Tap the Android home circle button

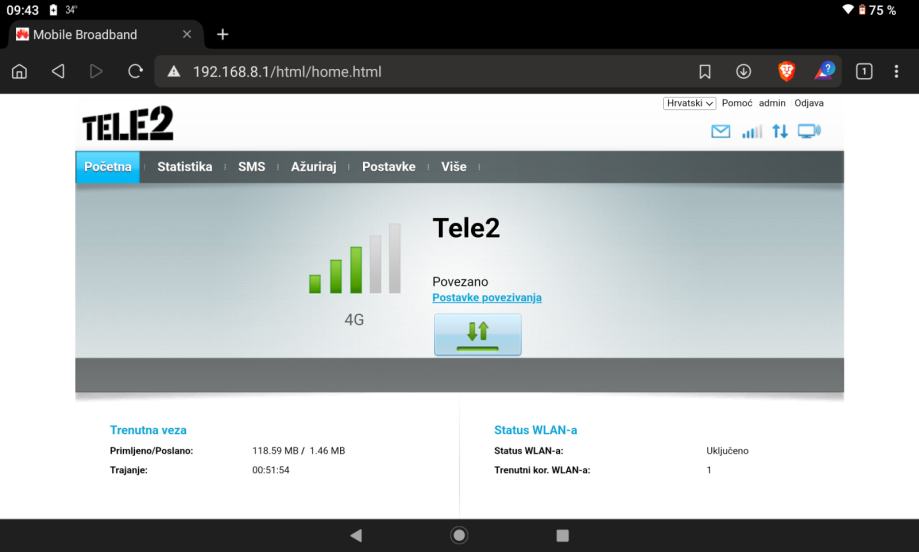[459, 535]
